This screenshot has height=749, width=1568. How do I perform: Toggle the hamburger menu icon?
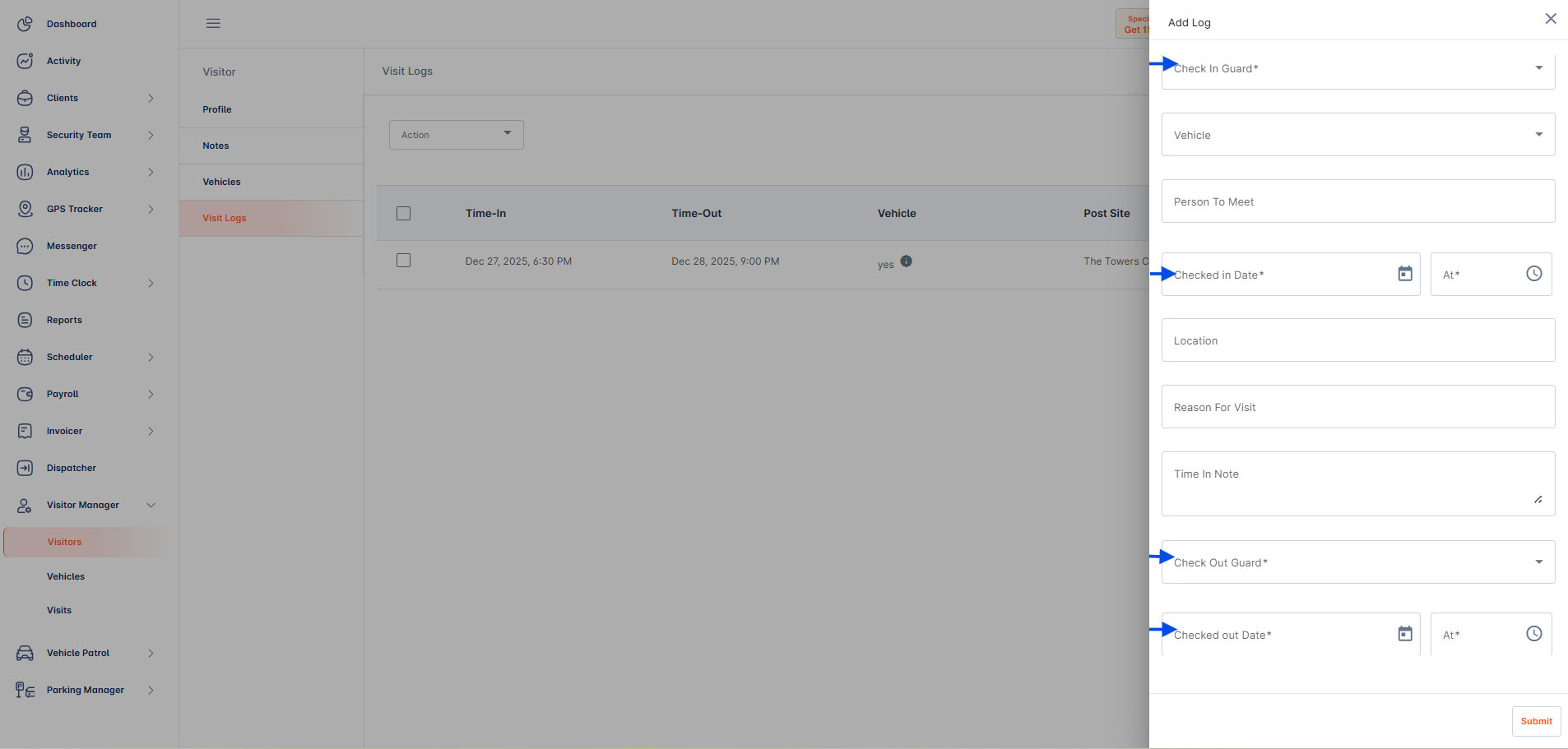coord(213,23)
